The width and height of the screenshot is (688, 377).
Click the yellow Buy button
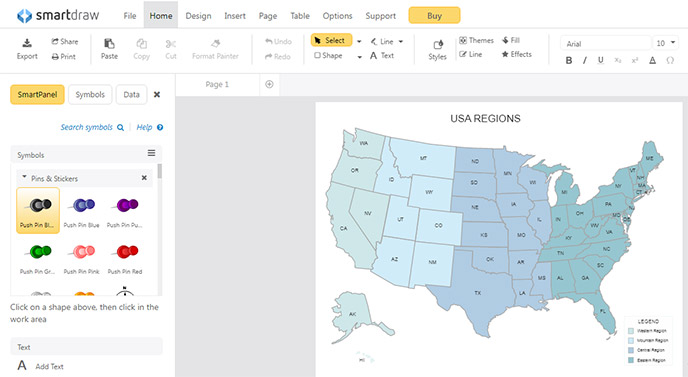434,16
